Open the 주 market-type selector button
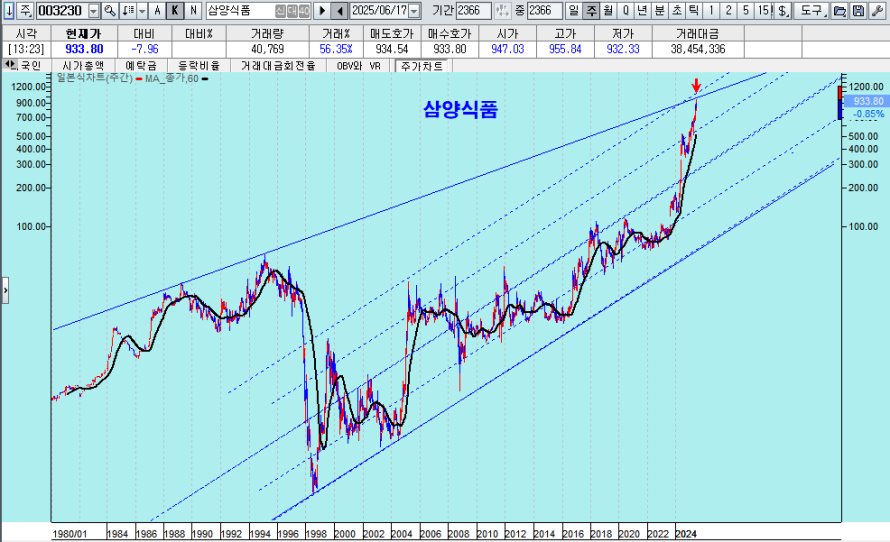 point(26,10)
